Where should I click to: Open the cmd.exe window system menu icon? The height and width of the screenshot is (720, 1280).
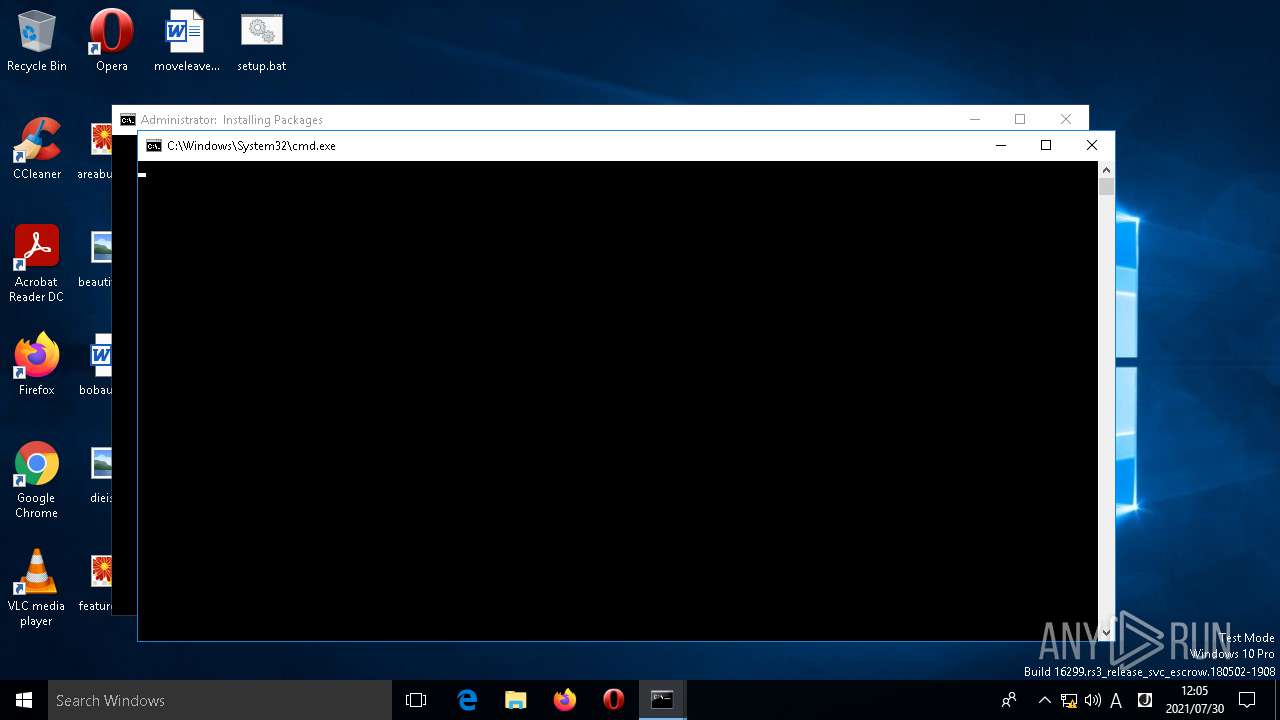pos(153,146)
